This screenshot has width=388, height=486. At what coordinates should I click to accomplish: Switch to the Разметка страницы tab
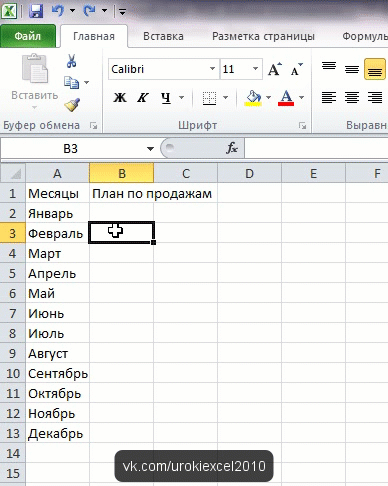tap(263, 36)
